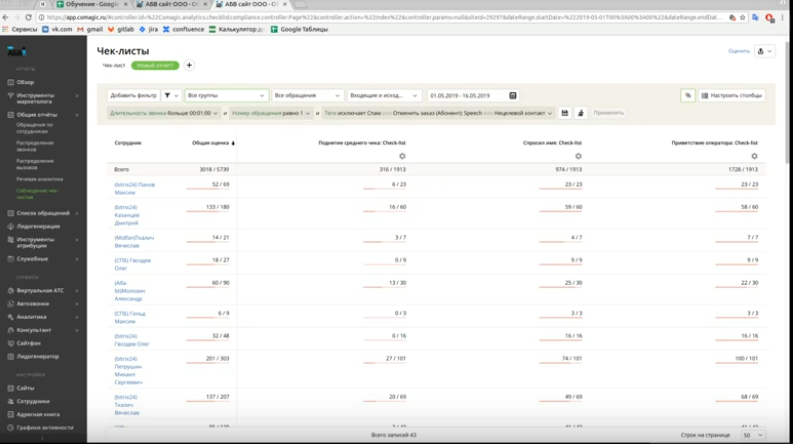793x444 pixels.
Task: Sort by Общая оценка column arrow
Action: click(233, 143)
